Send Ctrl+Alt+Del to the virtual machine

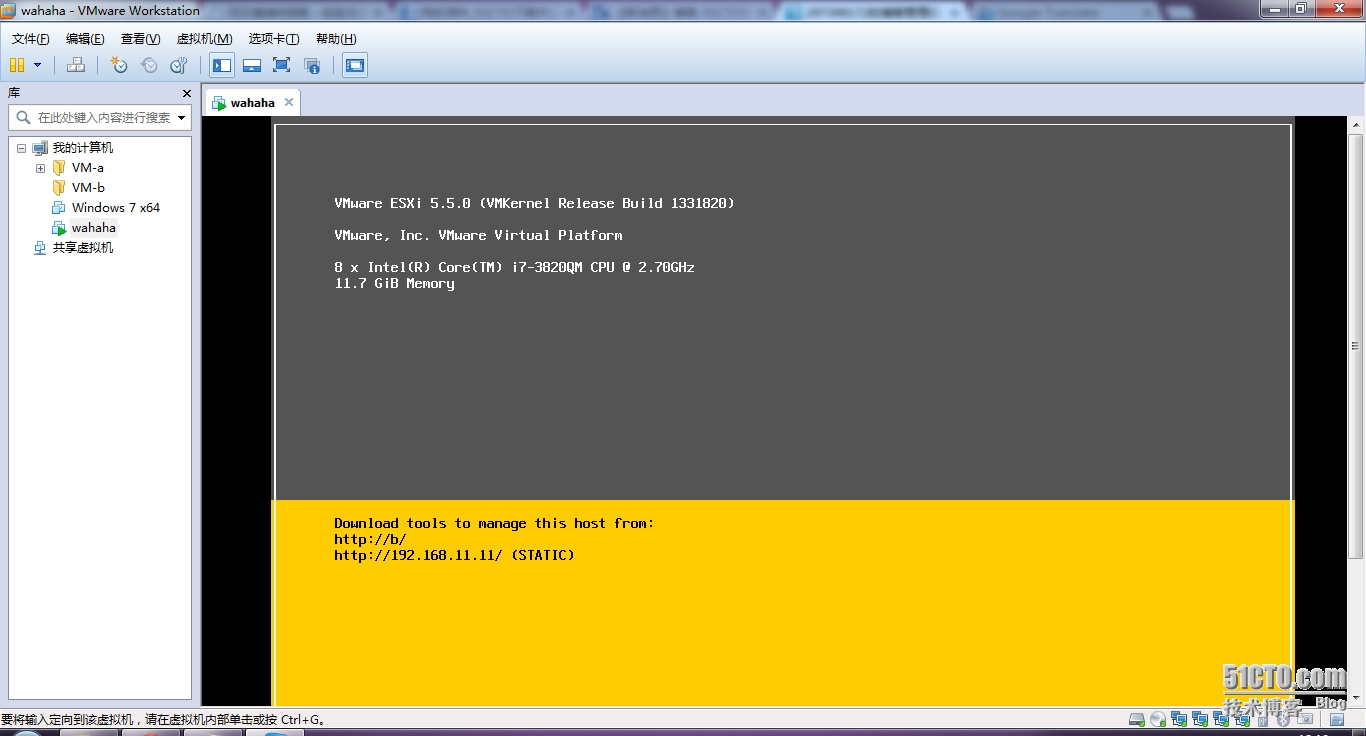click(x=76, y=65)
